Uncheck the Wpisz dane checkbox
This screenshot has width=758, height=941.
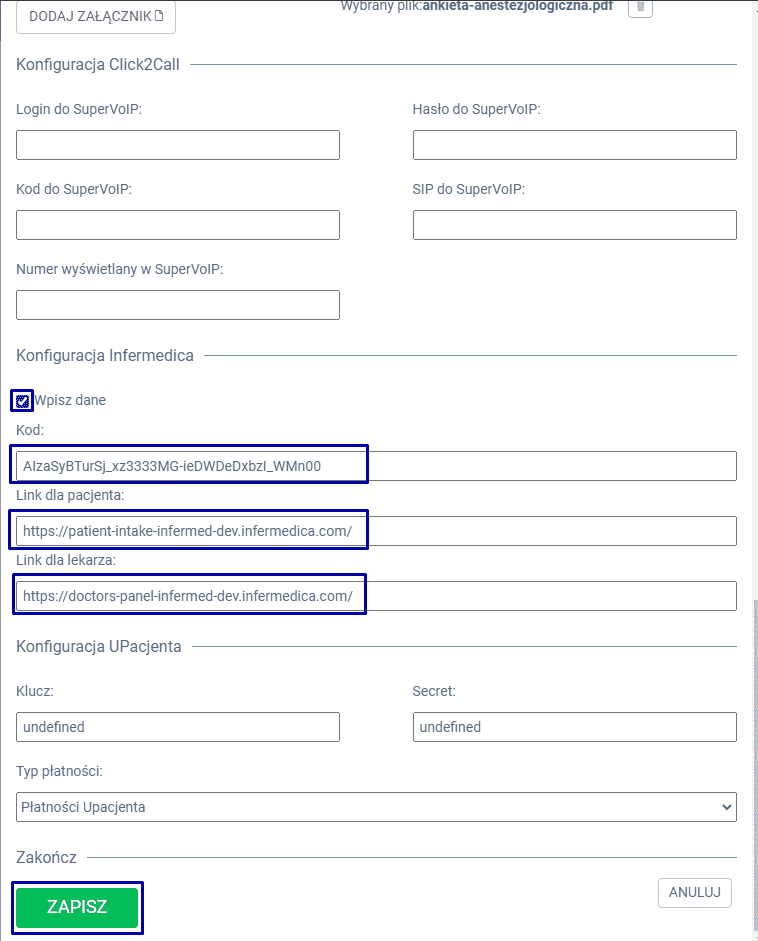pos(23,400)
